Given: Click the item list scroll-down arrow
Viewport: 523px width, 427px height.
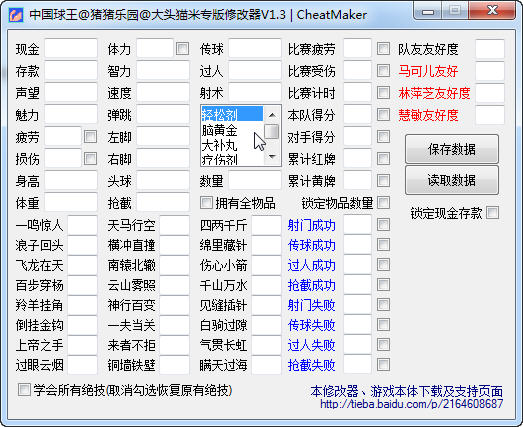Looking at the screenshot, I should (272, 157).
